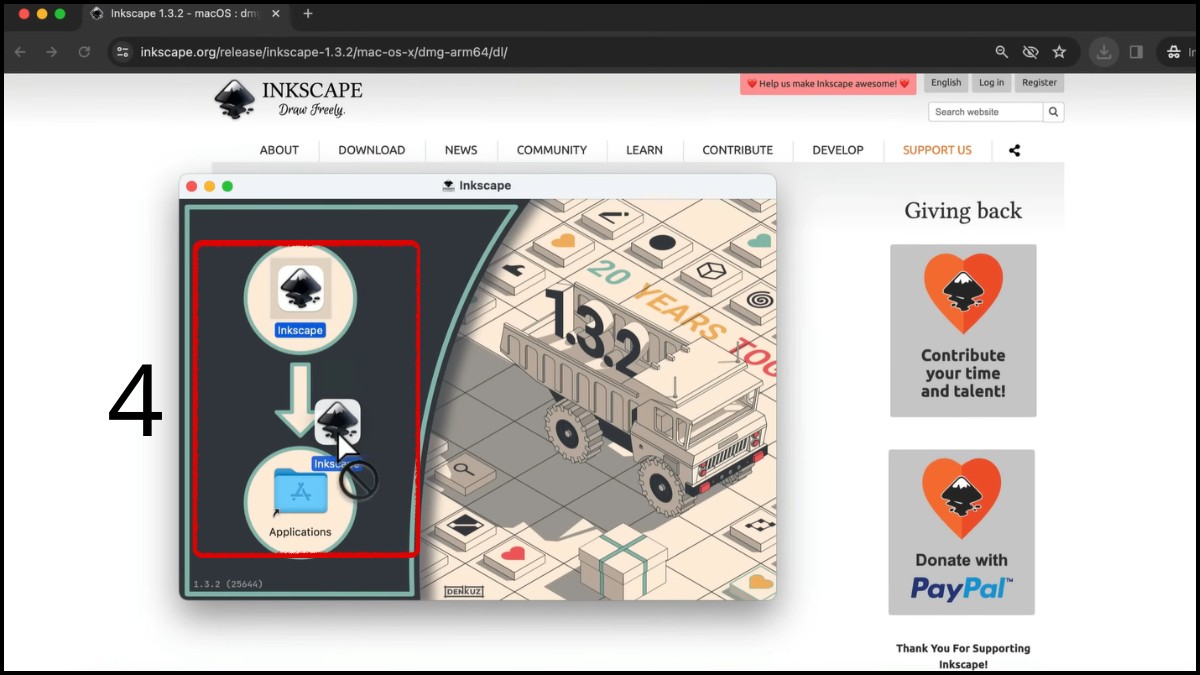Click the search magnifier button beside the search field
This screenshot has width=1200, height=675.
[x=1054, y=112]
